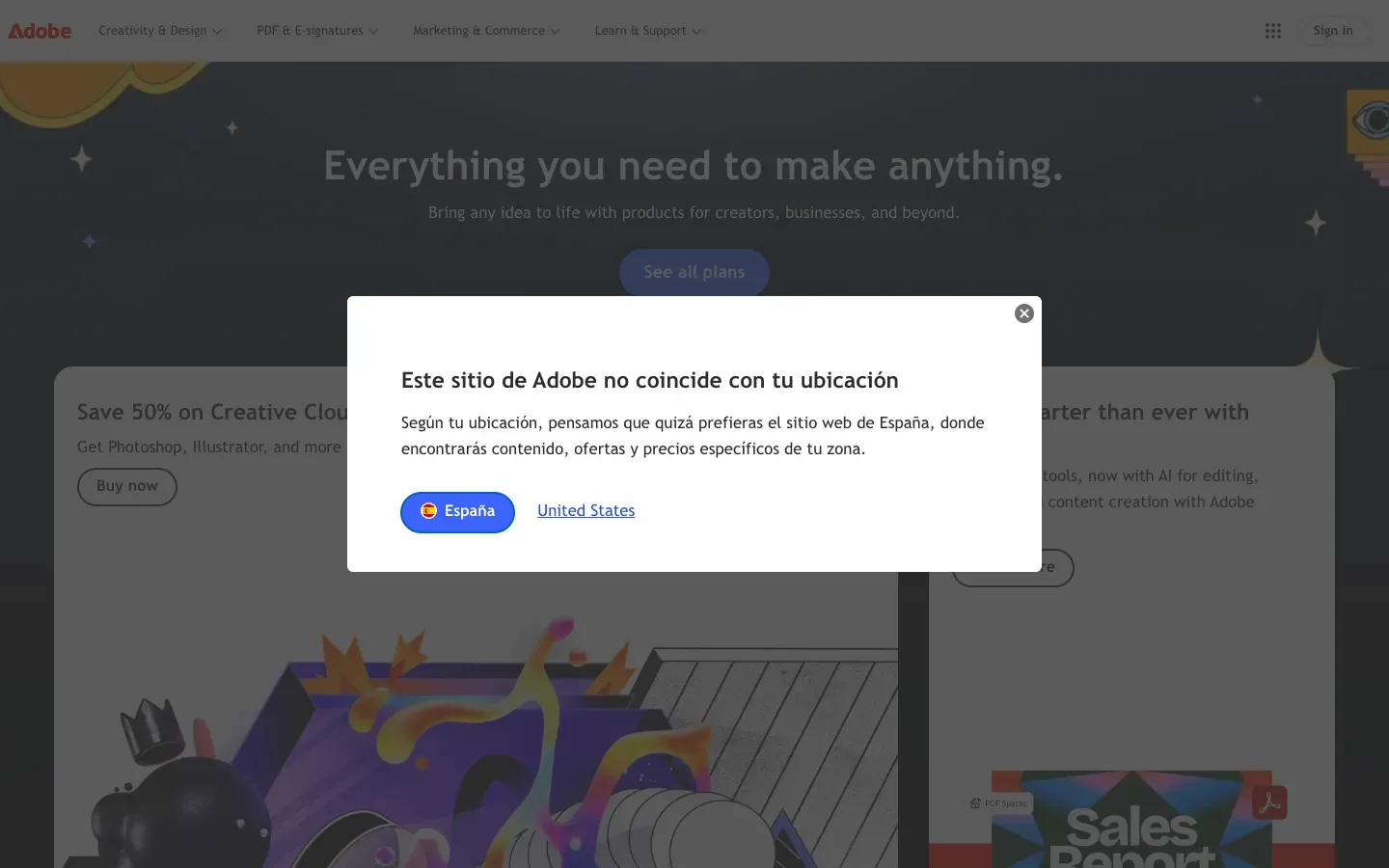The height and width of the screenshot is (868, 1389).
Task: Keep the España region selection active
Action: coord(457,511)
